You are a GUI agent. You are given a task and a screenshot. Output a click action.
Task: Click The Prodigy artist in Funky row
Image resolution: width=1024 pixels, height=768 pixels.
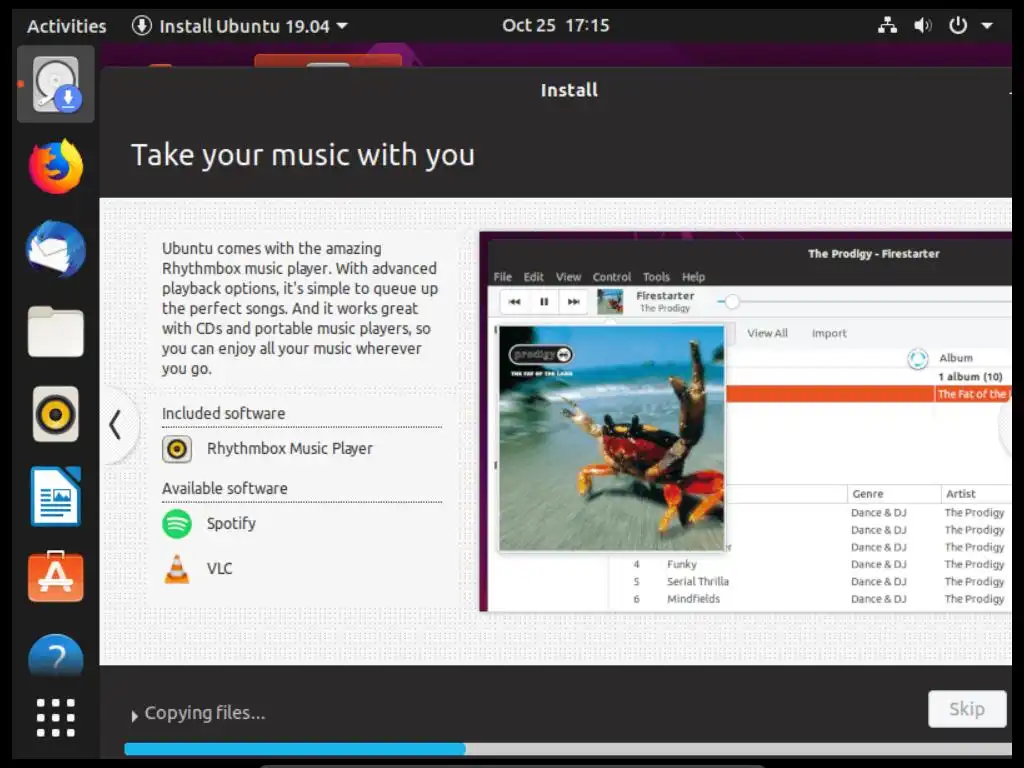[x=974, y=564]
